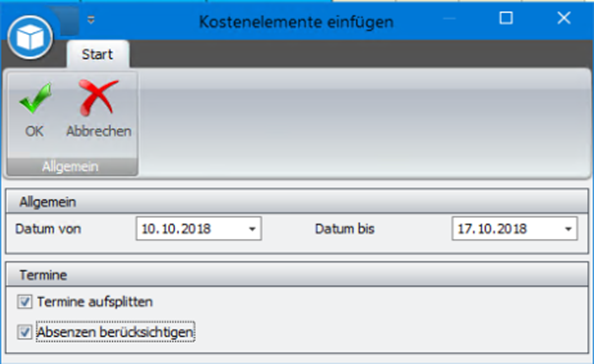Click the Allgemein ribbon group caption
The image size is (594, 364).
70,167
